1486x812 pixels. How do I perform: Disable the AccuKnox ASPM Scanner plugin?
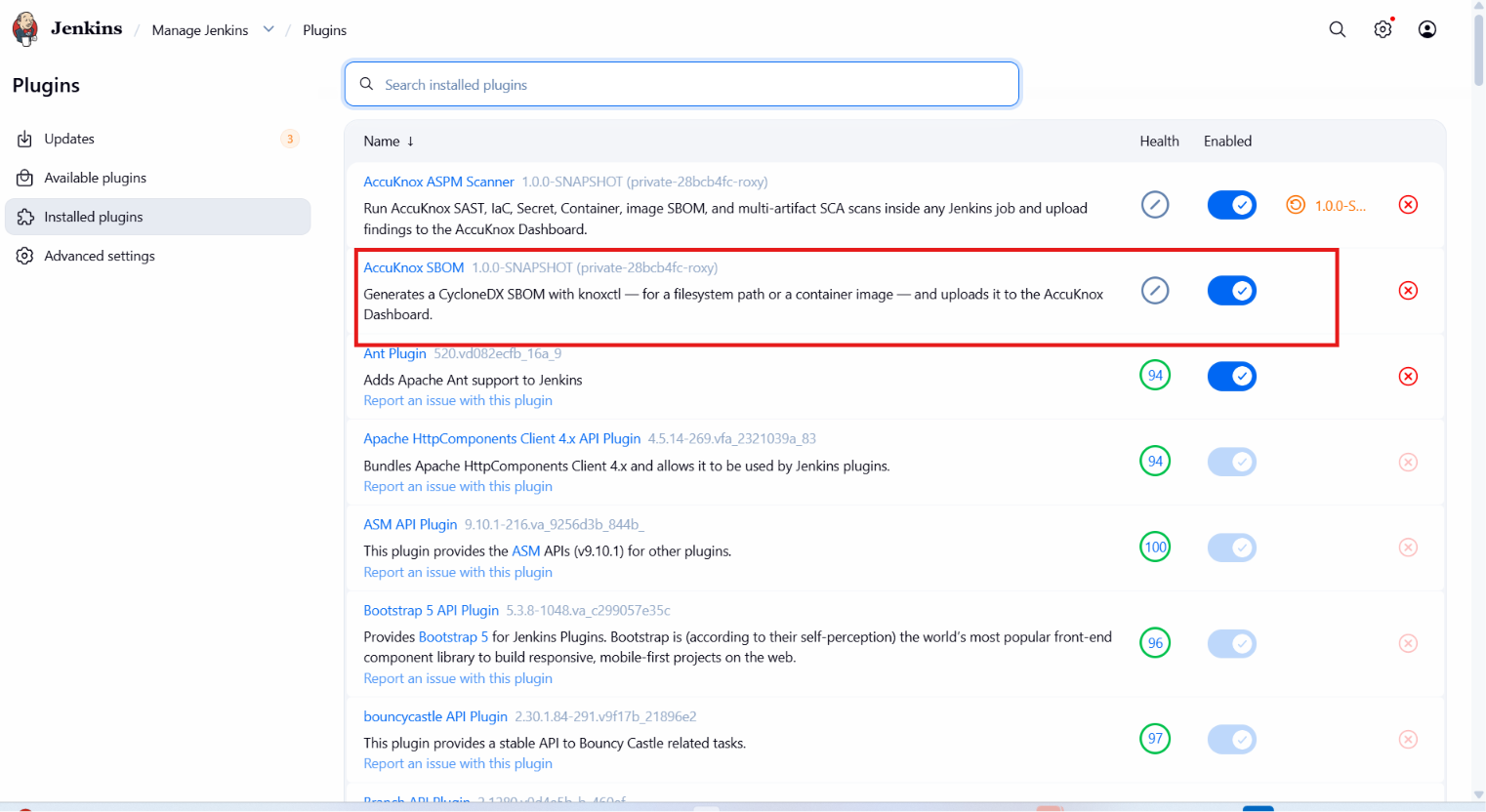pos(1232,205)
